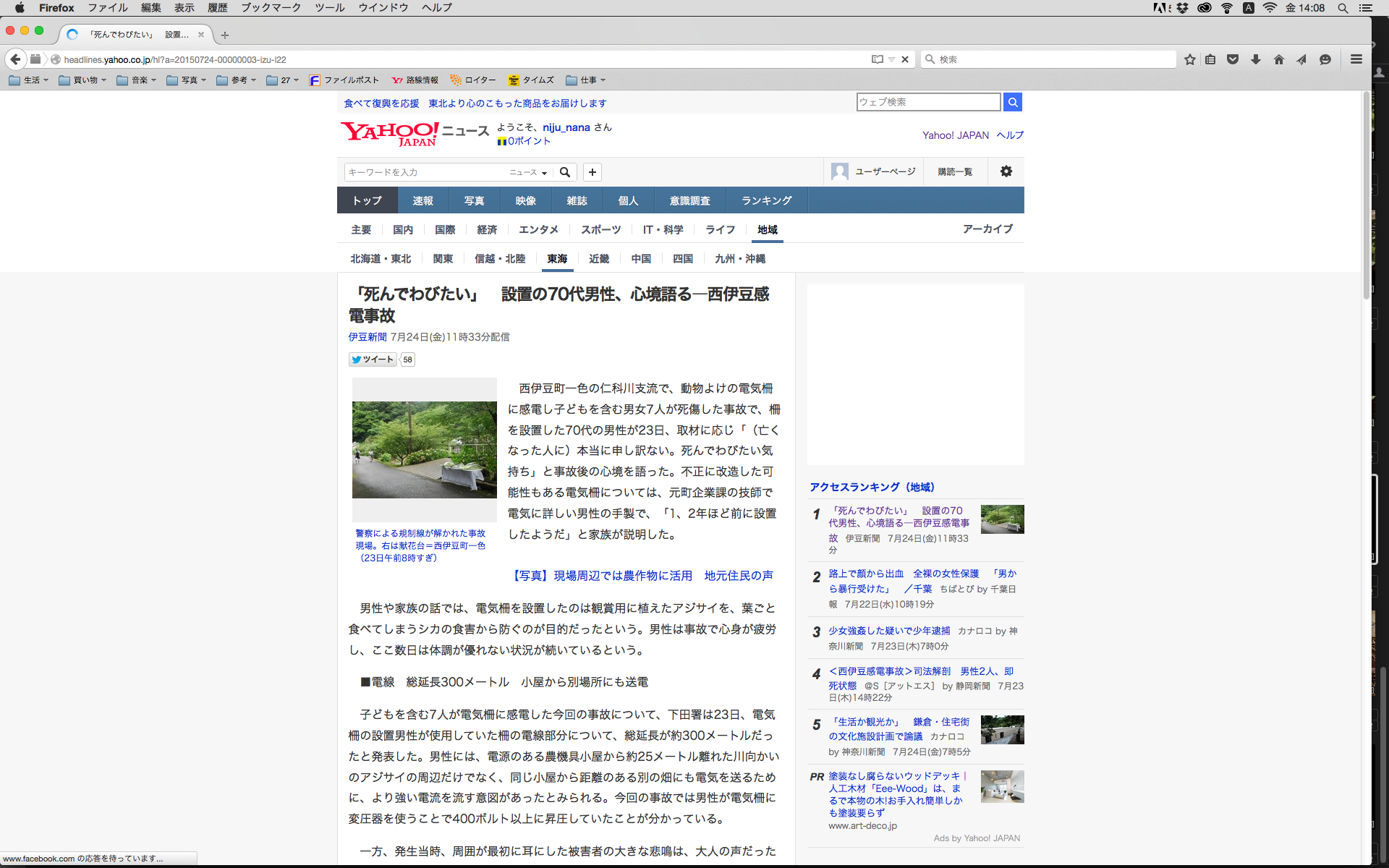
Task: Select the ランキング navigation tab
Action: (766, 200)
